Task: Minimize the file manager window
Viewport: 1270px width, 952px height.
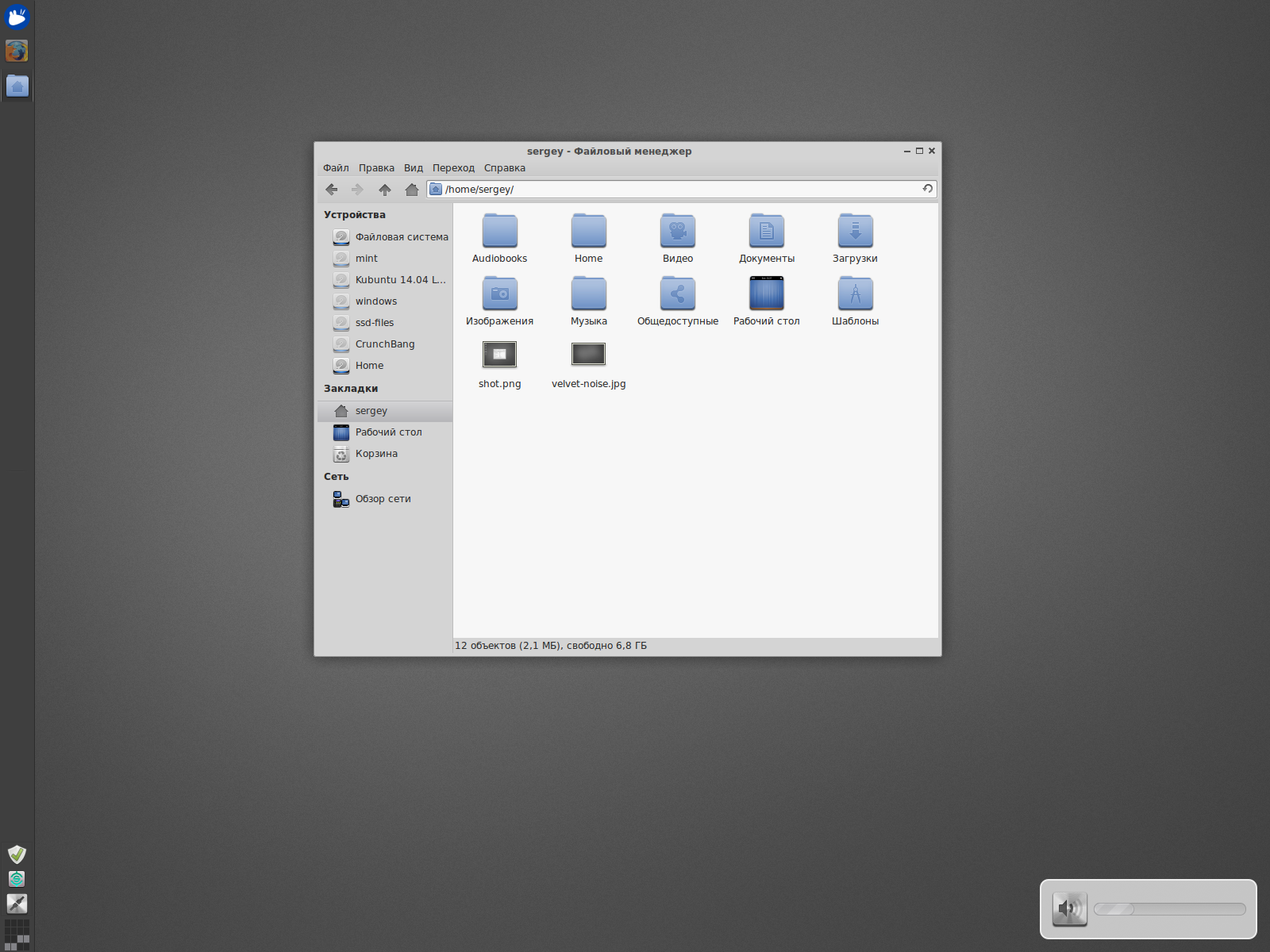Action: click(x=907, y=151)
